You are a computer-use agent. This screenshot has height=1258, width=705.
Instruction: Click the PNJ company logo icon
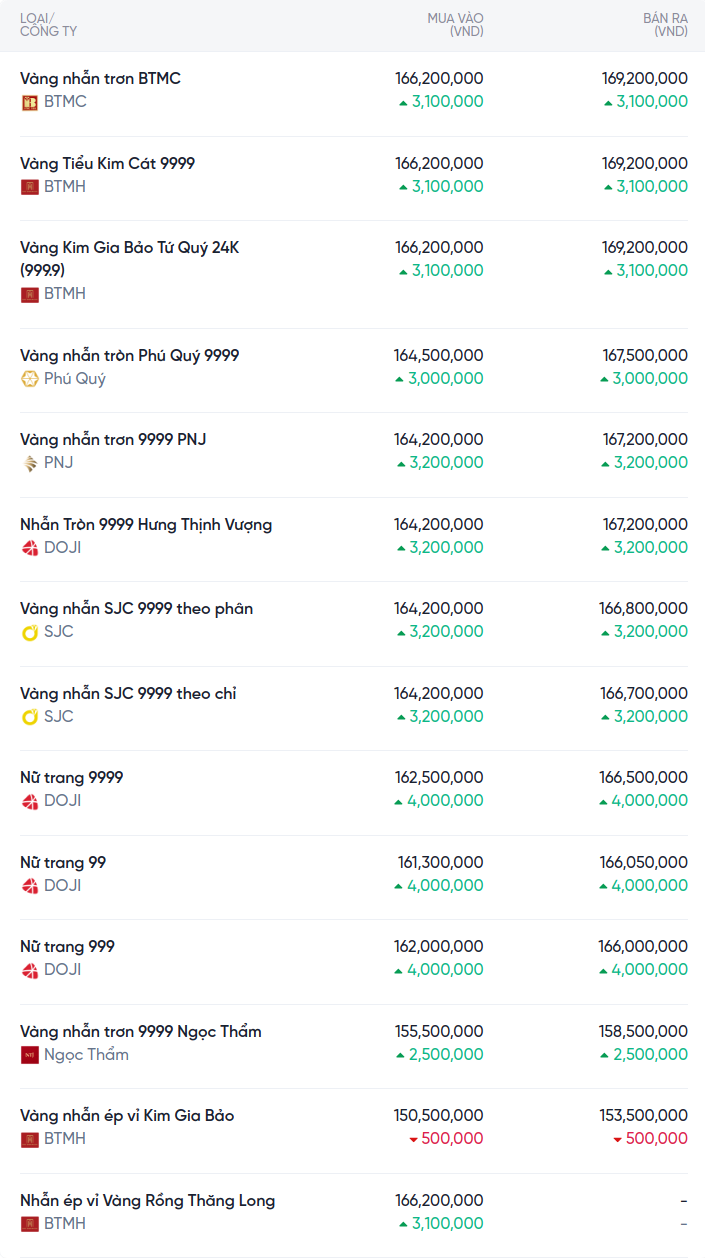[30, 463]
